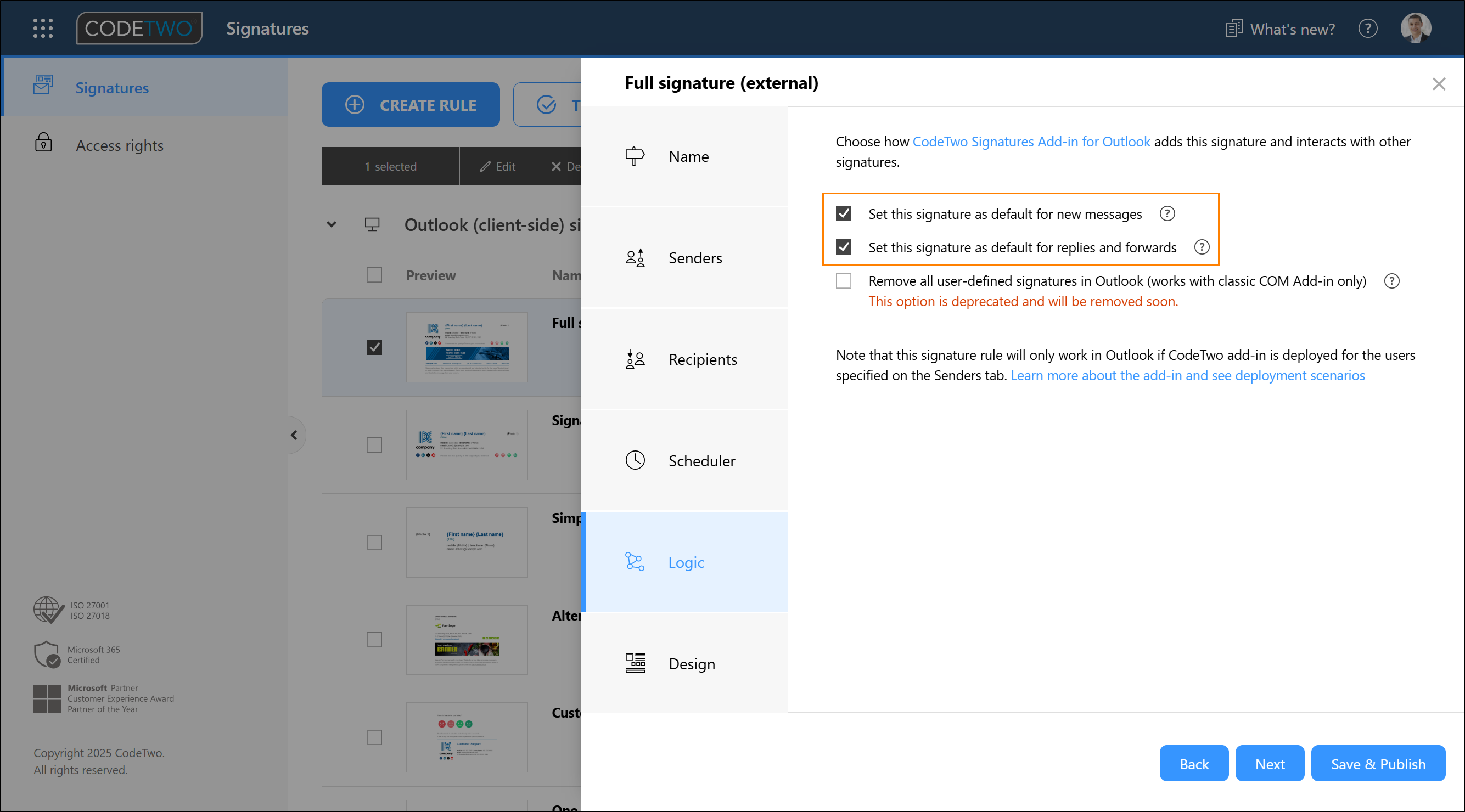This screenshot has height=812, width=1465.
Task: Check the Simple signature row checkbox
Action: pyautogui.click(x=374, y=543)
